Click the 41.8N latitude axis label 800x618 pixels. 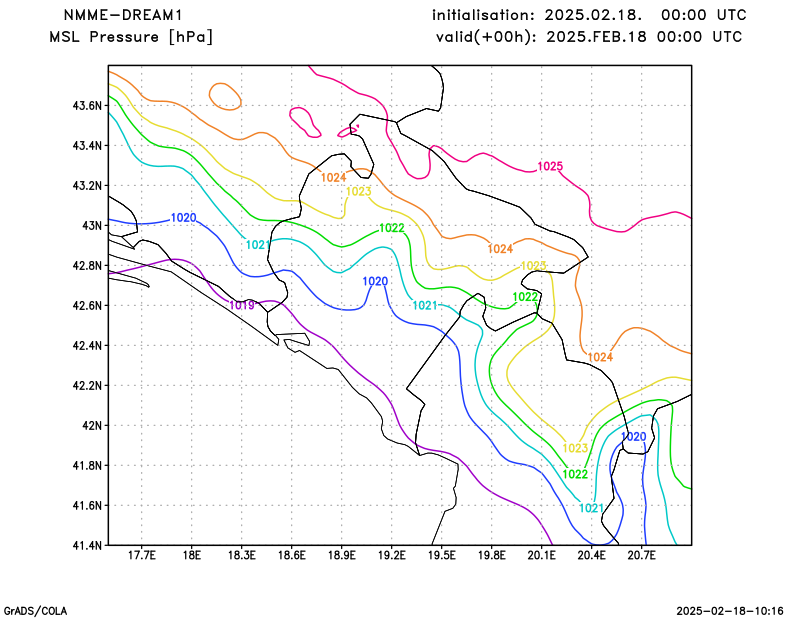click(88, 465)
